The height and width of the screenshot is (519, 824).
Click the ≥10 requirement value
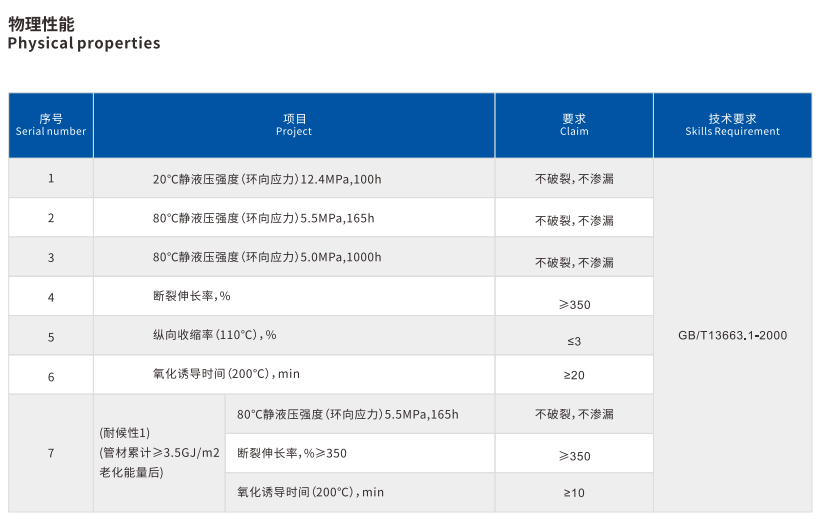click(574, 493)
